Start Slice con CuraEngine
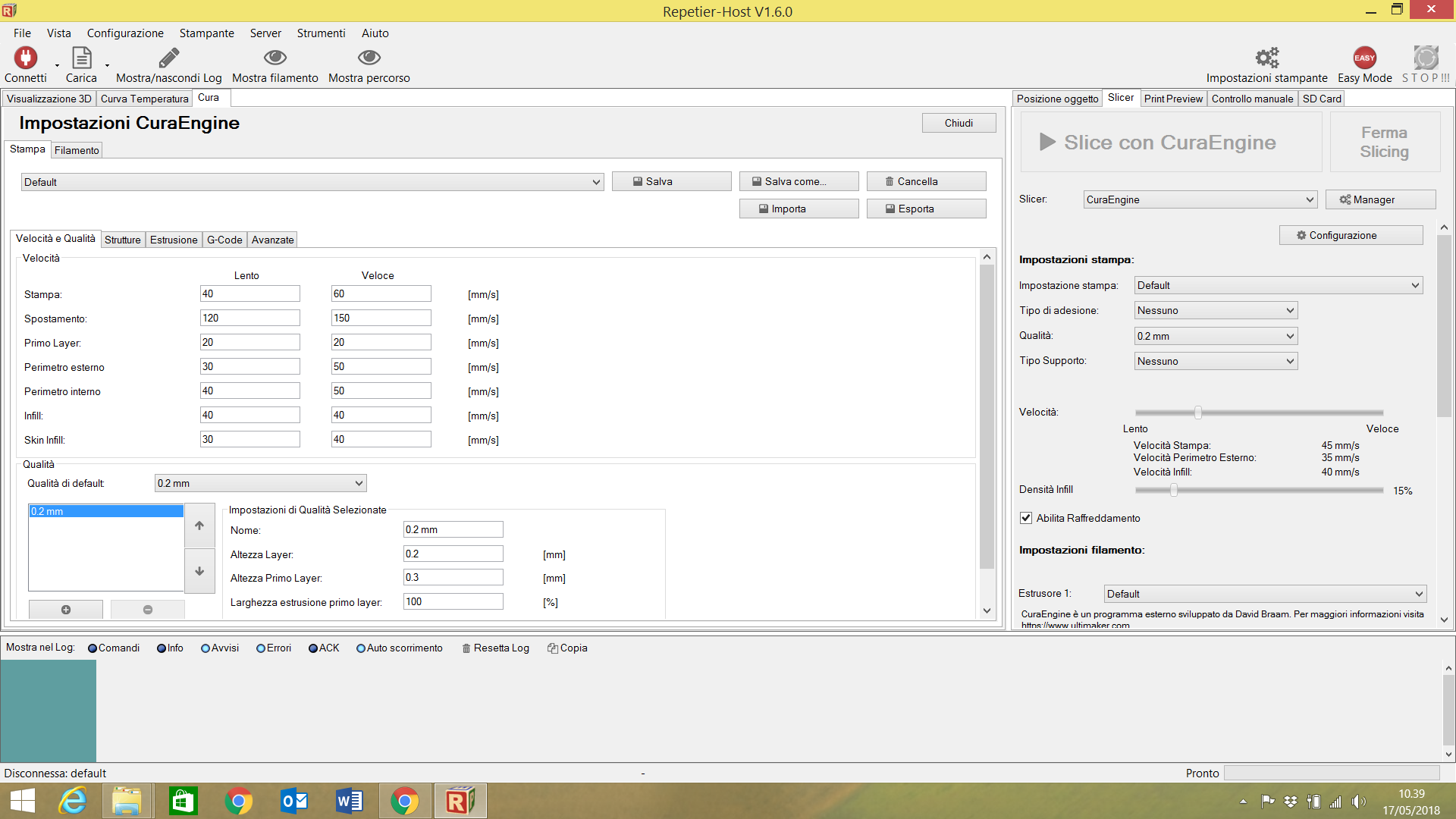This screenshot has width=1456, height=819. pyautogui.click(x=1171, y=142)
